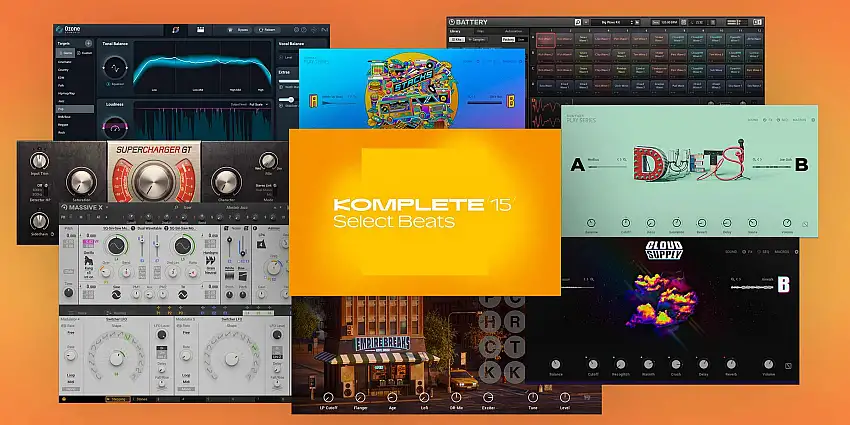
Task: Click the Battery logo icon
Action: tap(452, 22)
